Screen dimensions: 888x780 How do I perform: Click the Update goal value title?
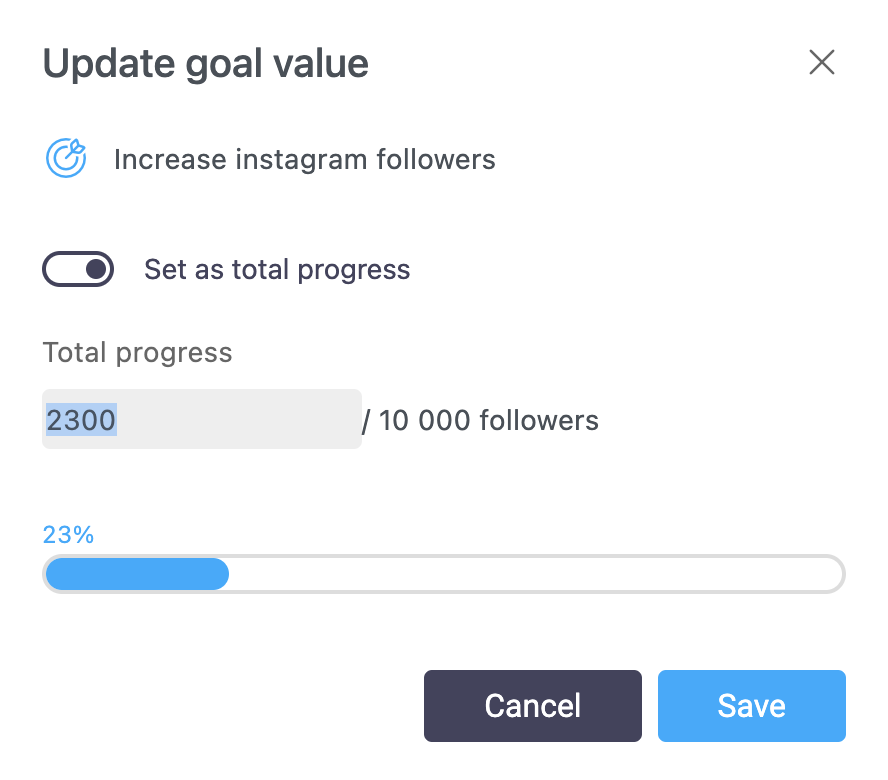205,64
